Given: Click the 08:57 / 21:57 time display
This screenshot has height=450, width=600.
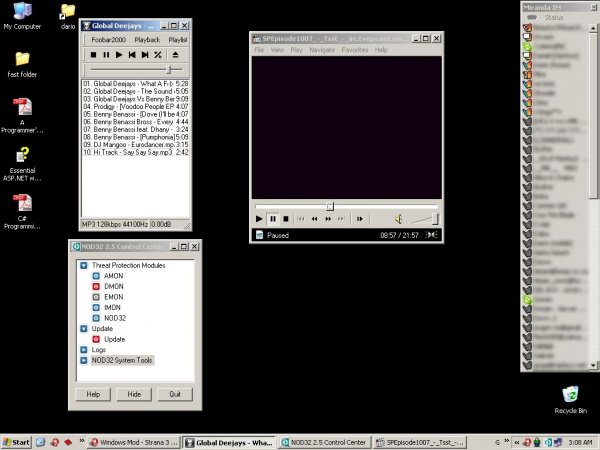Looking at the screenshot, I should pos(399,235).
